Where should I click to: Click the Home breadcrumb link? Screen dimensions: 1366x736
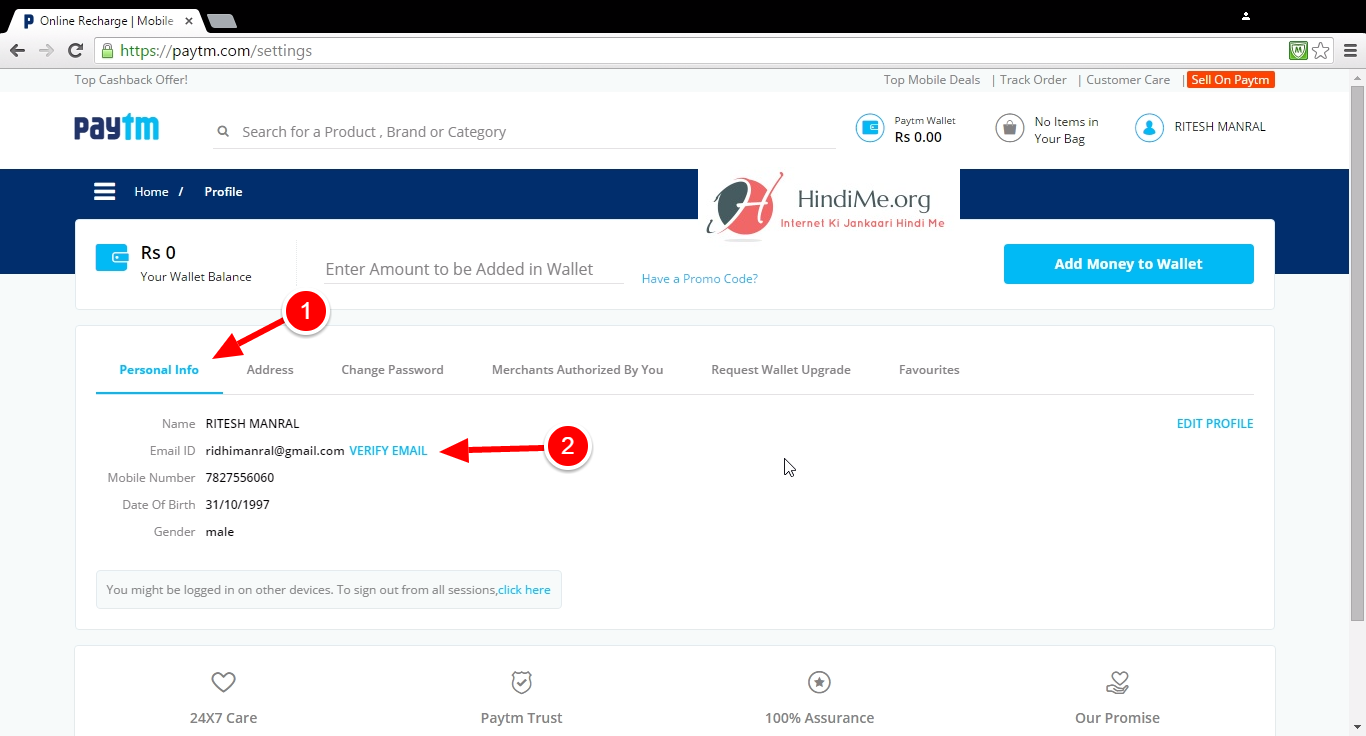point(151,192)
